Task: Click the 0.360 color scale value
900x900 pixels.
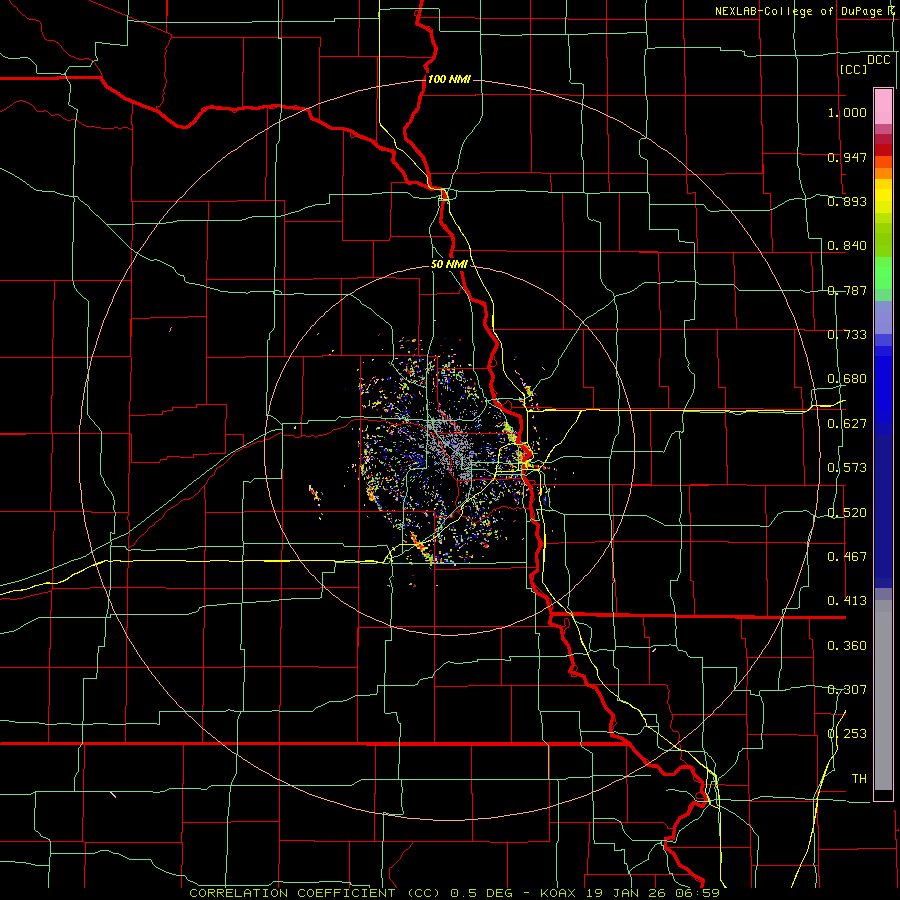Action: click(x=847, y=646)
